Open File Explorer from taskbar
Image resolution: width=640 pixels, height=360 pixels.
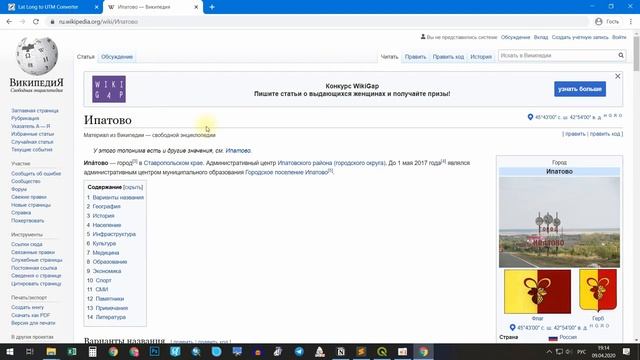[x=51, y=351]
